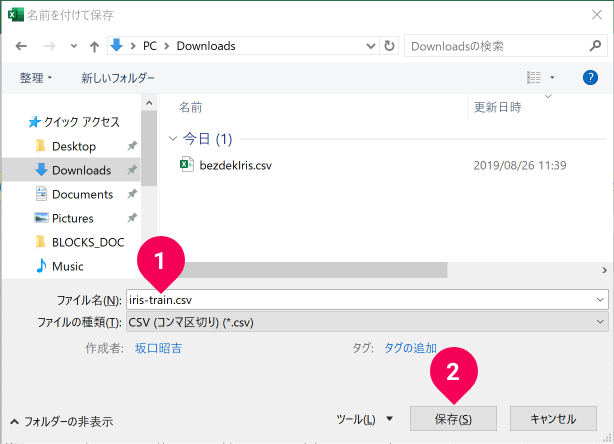Open the 整理 menu

point(36,78)
